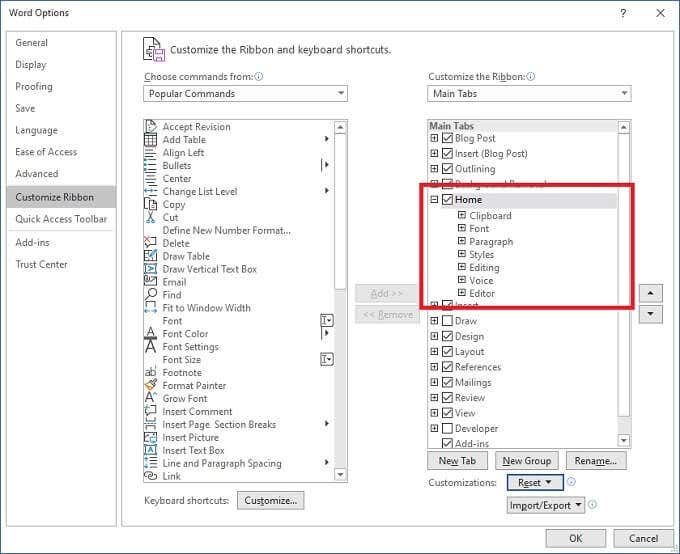Viewport: 680px width, 554px height.
Task: Click the Delete command icon
Action: [x=150, y=243]
